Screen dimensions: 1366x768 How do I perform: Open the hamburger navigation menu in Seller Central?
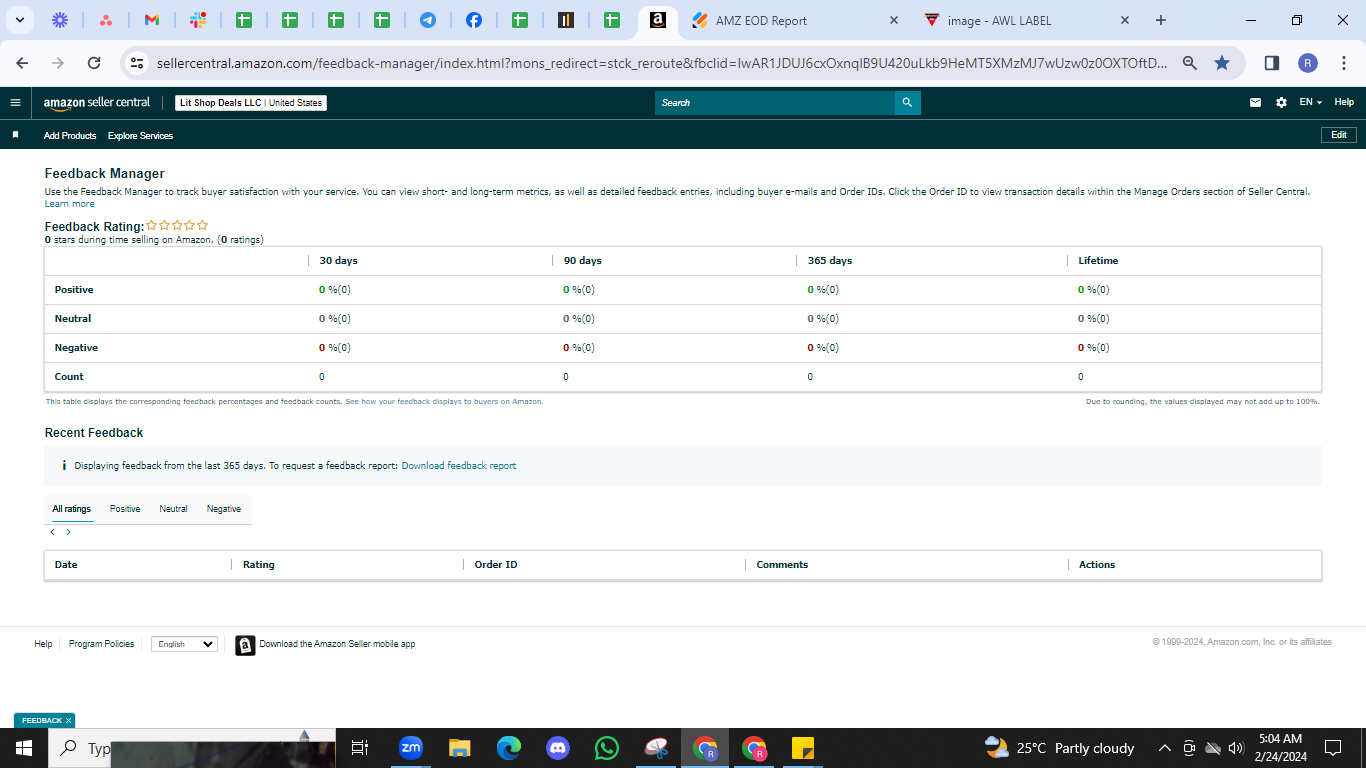tap(15, 103)
